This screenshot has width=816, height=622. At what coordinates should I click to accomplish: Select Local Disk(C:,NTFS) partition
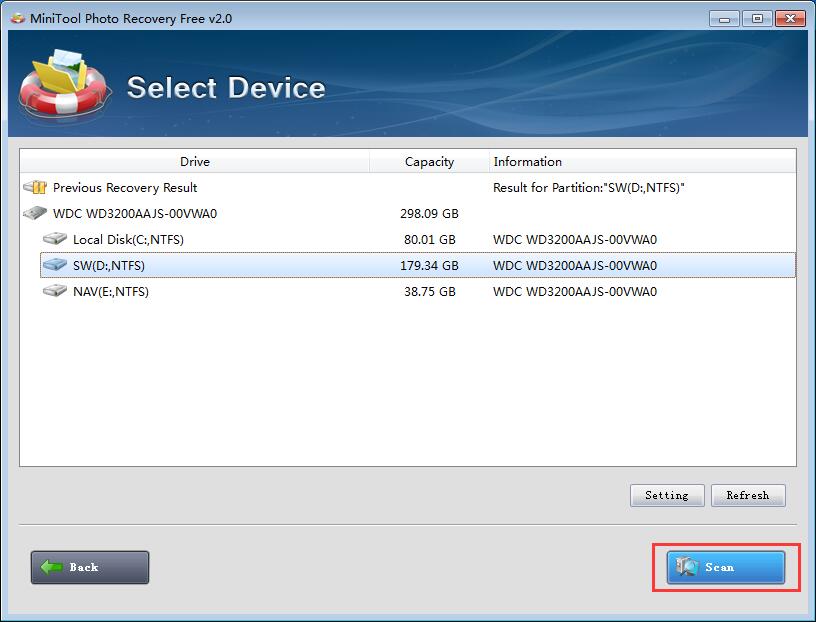point(418,239)
